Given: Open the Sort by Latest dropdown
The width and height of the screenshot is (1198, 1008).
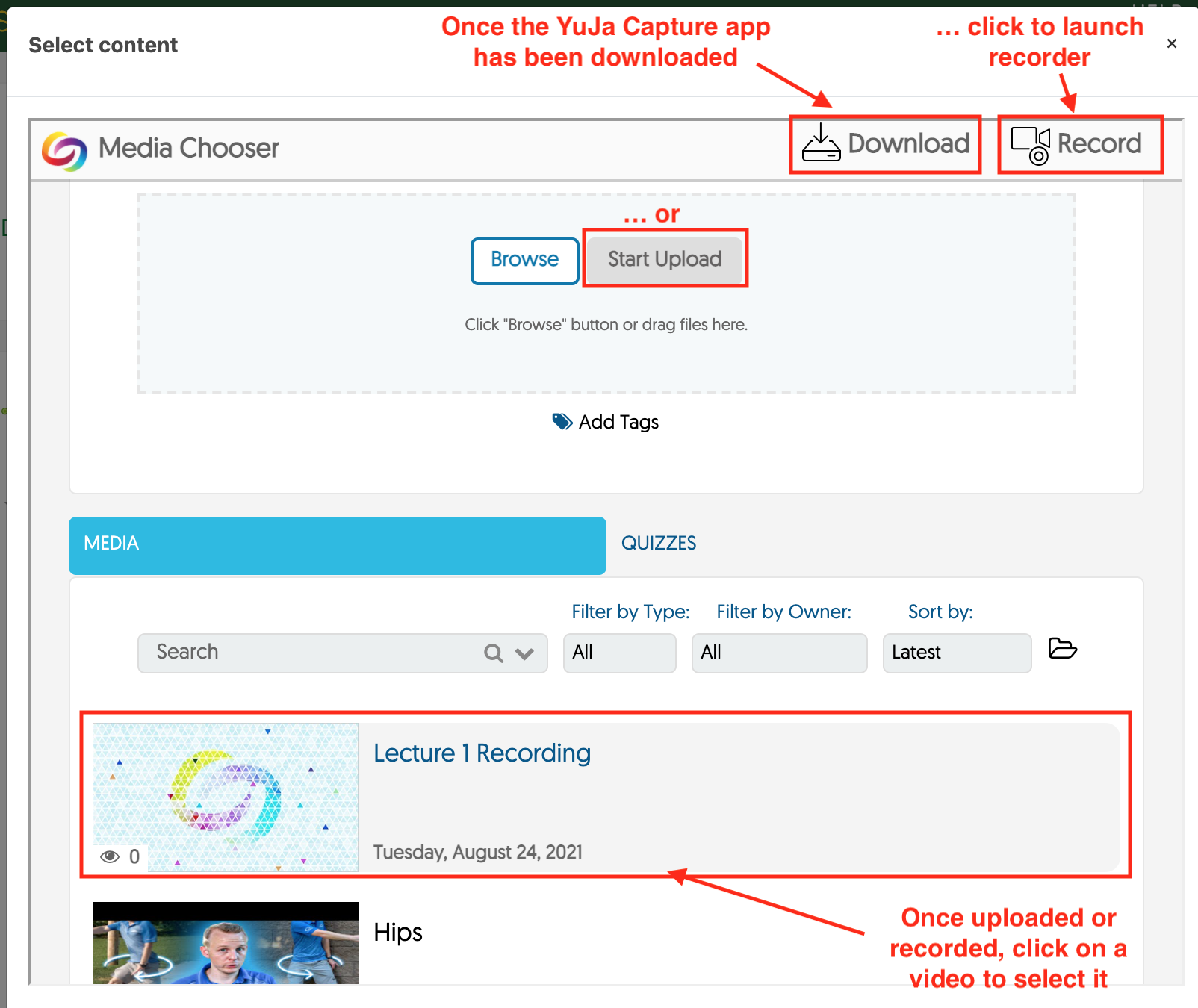Looking at the screenshot, I should 956,653.
